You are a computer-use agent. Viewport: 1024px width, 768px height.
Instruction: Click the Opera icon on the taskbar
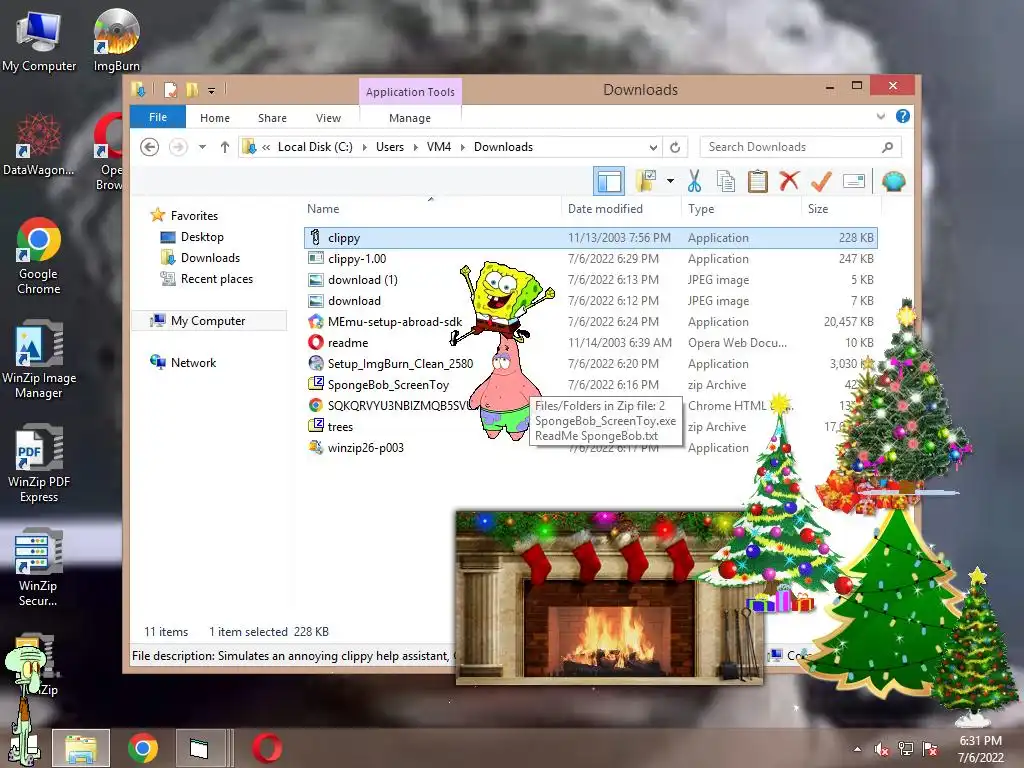tap(267, 748)
